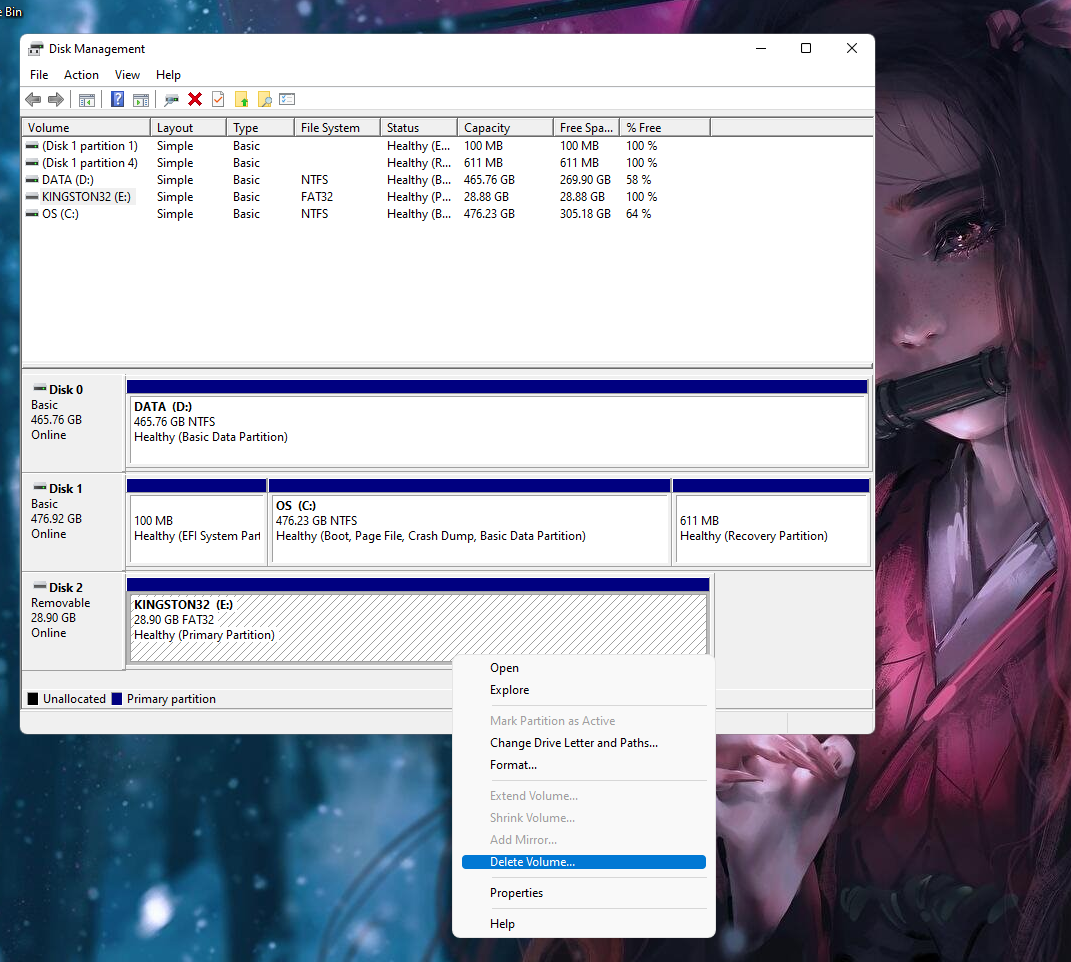Viewport: 1071px width, 962px height.
Task: Click the folder with magnifier icon
Action: click(264, 100)
